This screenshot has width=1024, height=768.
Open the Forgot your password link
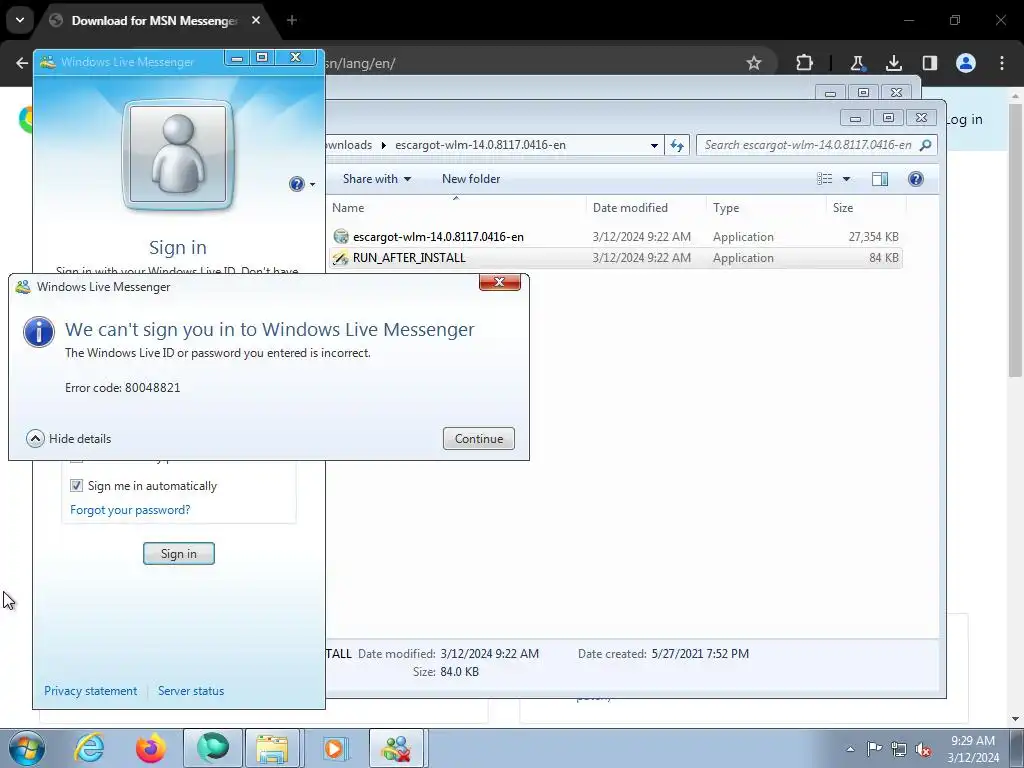[130, 510]
